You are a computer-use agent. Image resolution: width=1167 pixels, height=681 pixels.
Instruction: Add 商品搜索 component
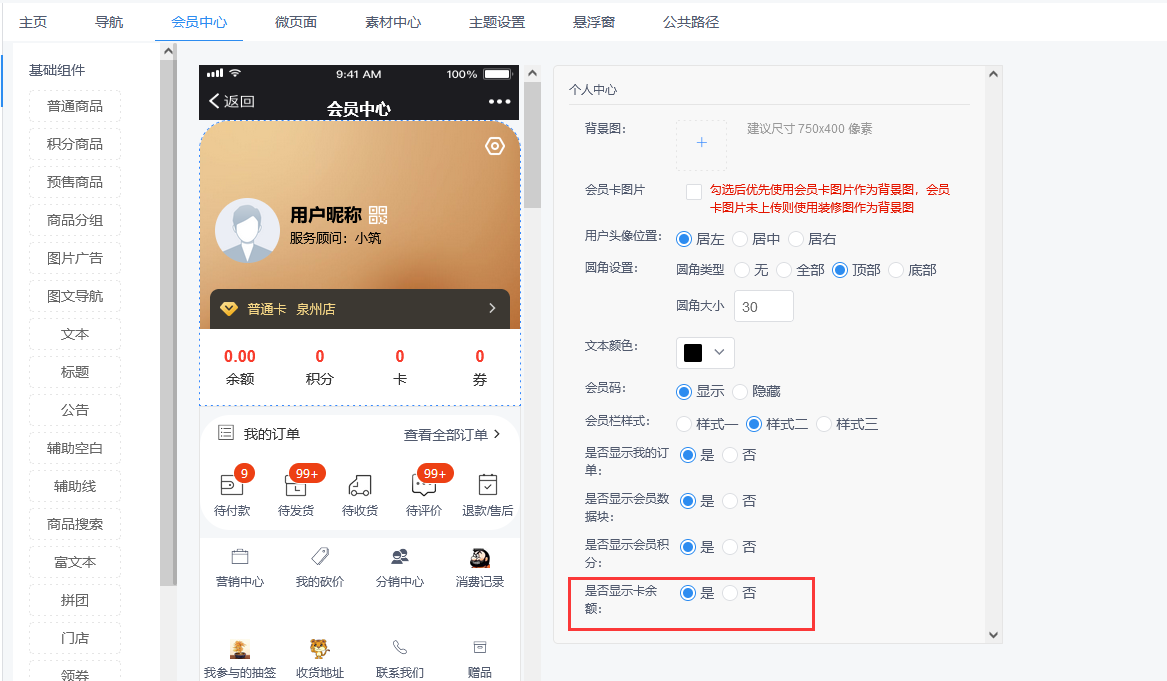[x=75, y=525]
